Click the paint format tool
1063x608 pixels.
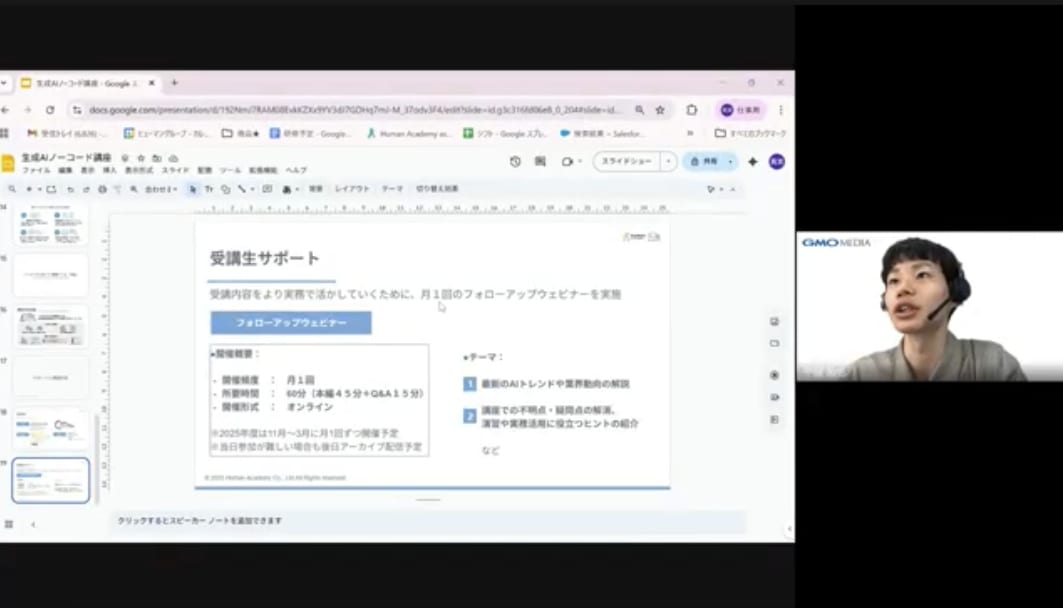(117, 189)
